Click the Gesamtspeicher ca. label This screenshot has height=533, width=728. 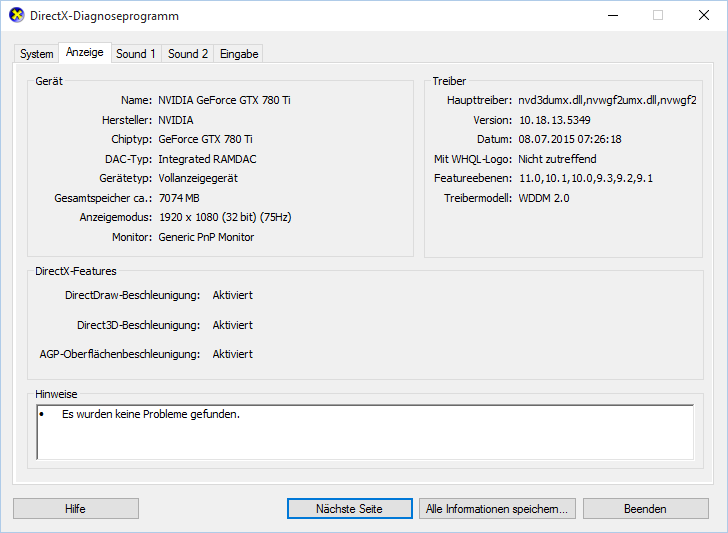pos(103,198)
